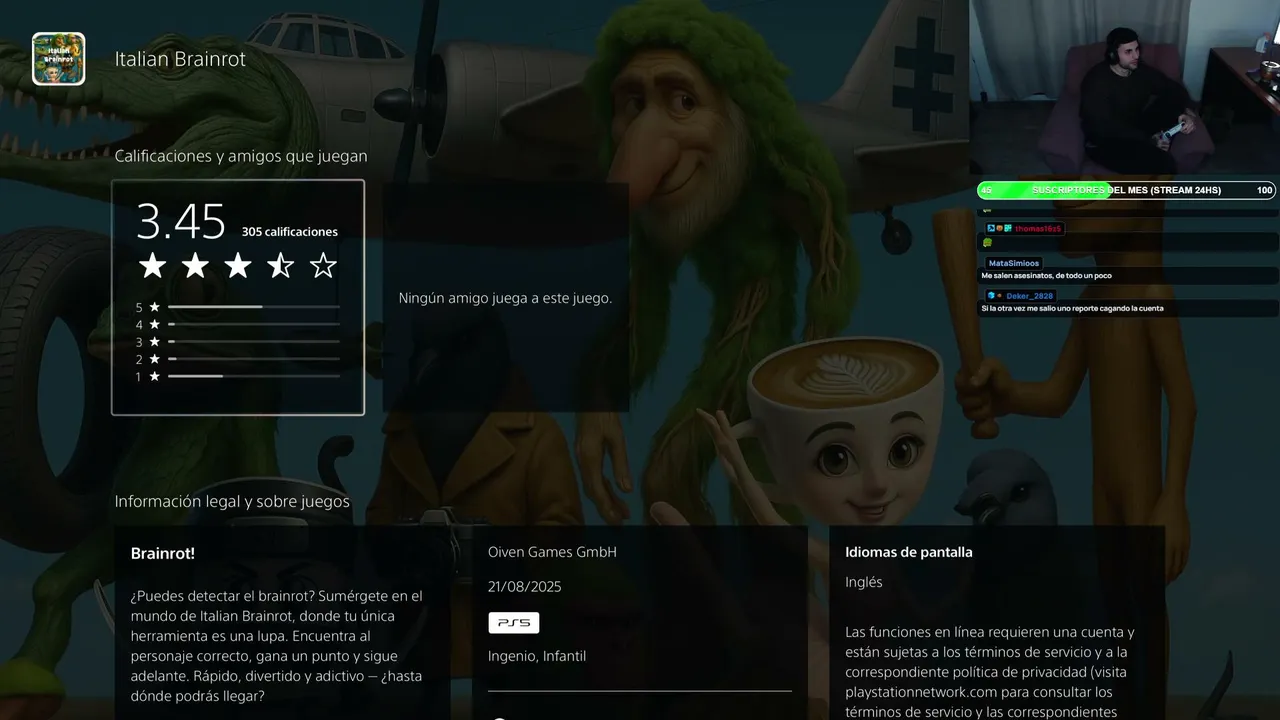Open the Italian Brainrot game icon
Viewport: 1280px width, 720px height.
58,59
